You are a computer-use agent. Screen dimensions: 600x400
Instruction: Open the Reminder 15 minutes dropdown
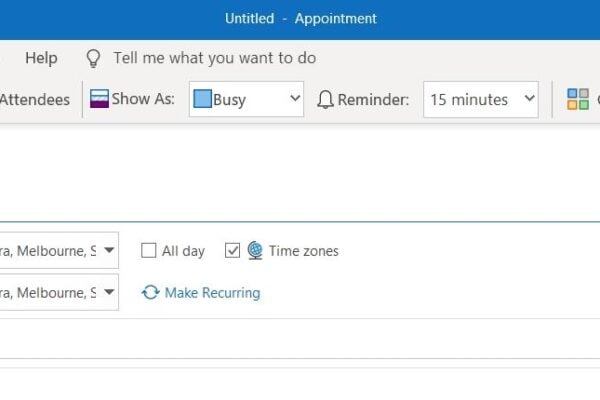click(529, 99)
